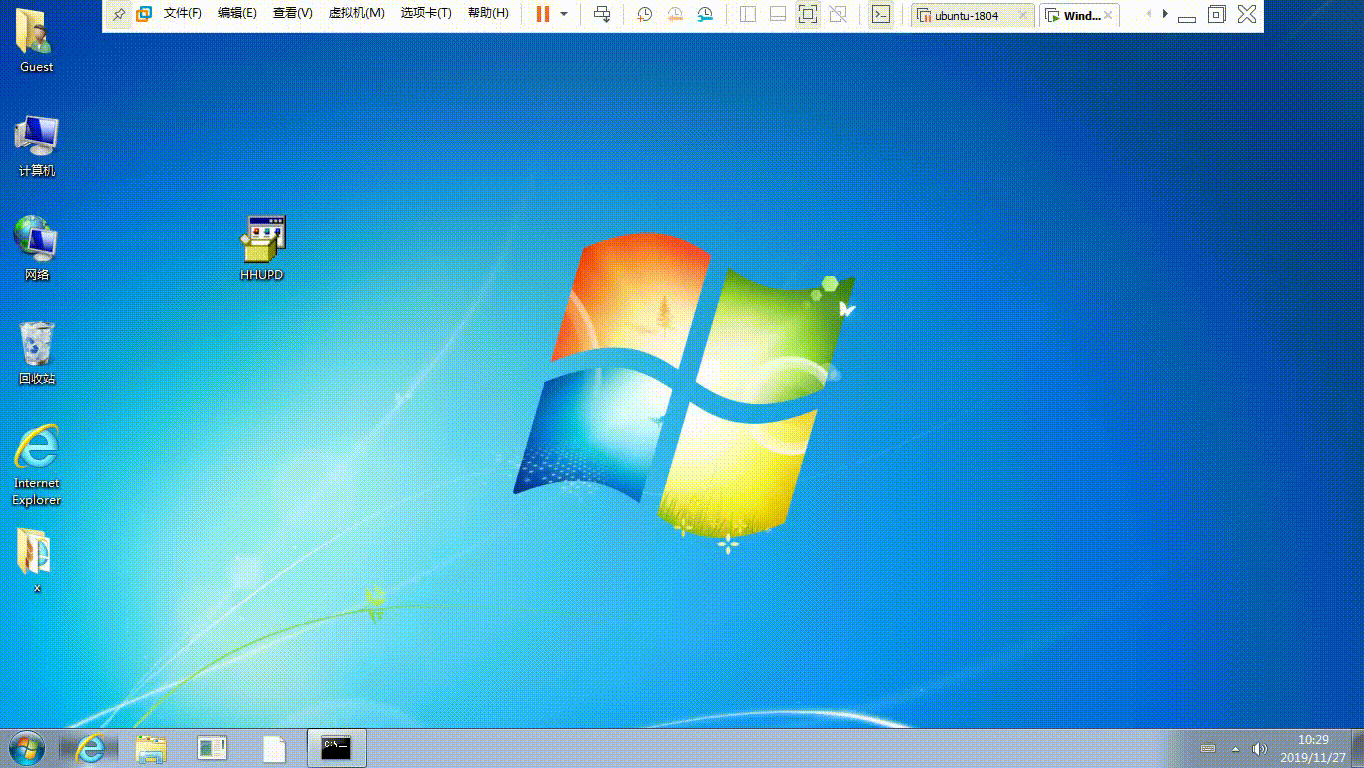
Task: Open the snapshot manager
Action: click(x=705, y=14)
